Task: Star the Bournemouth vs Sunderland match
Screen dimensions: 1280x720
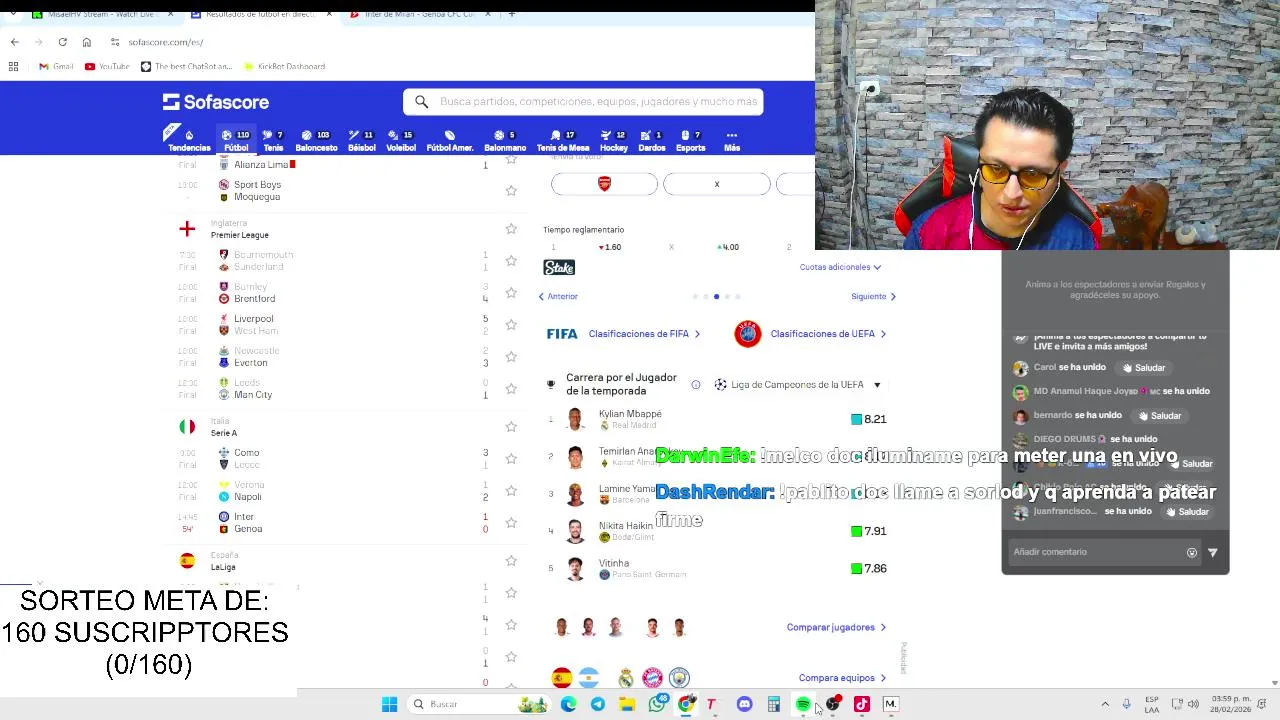Action: tap(511, 260)
